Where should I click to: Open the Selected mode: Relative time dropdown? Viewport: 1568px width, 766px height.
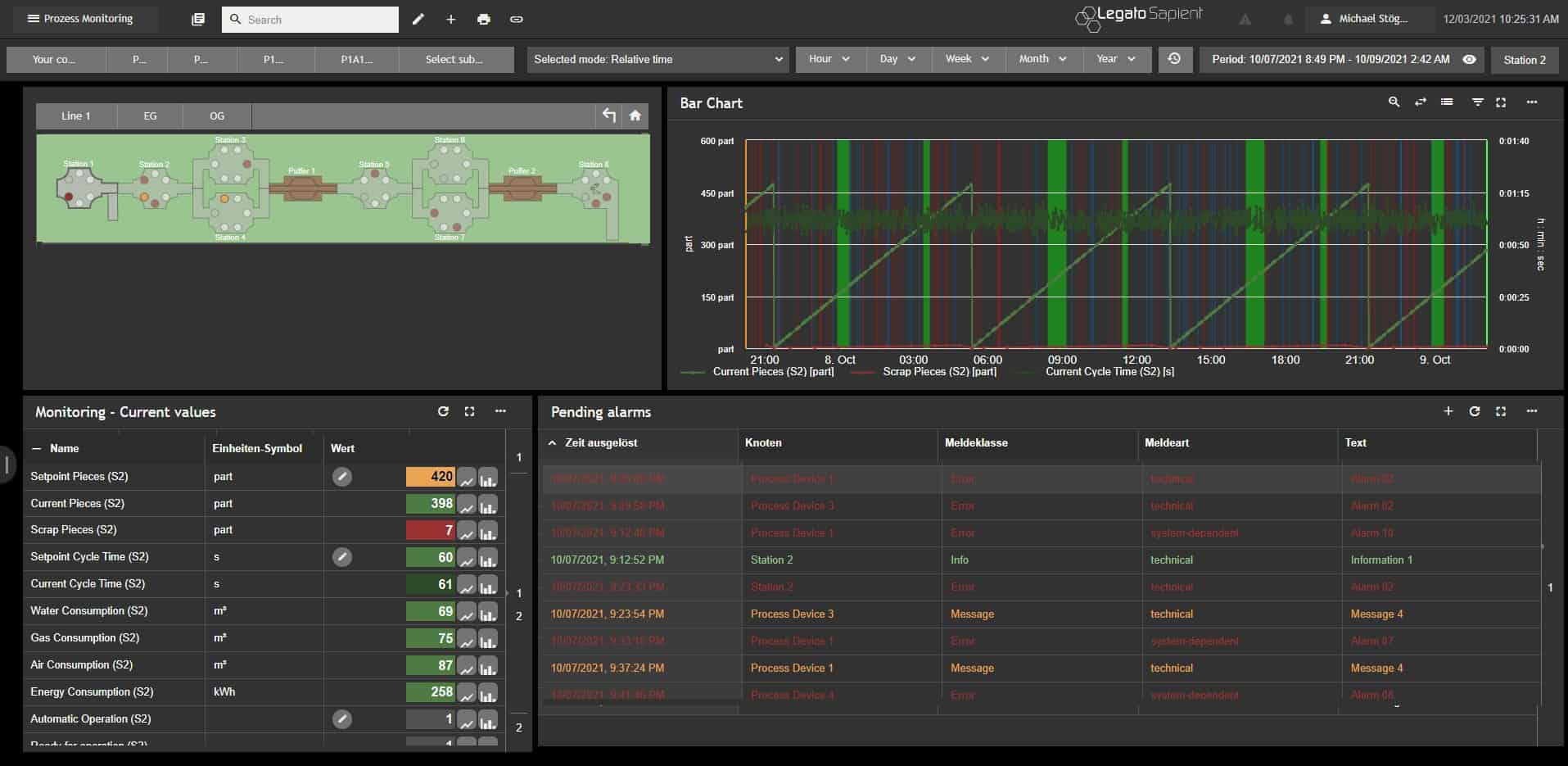tap(657, 59)
